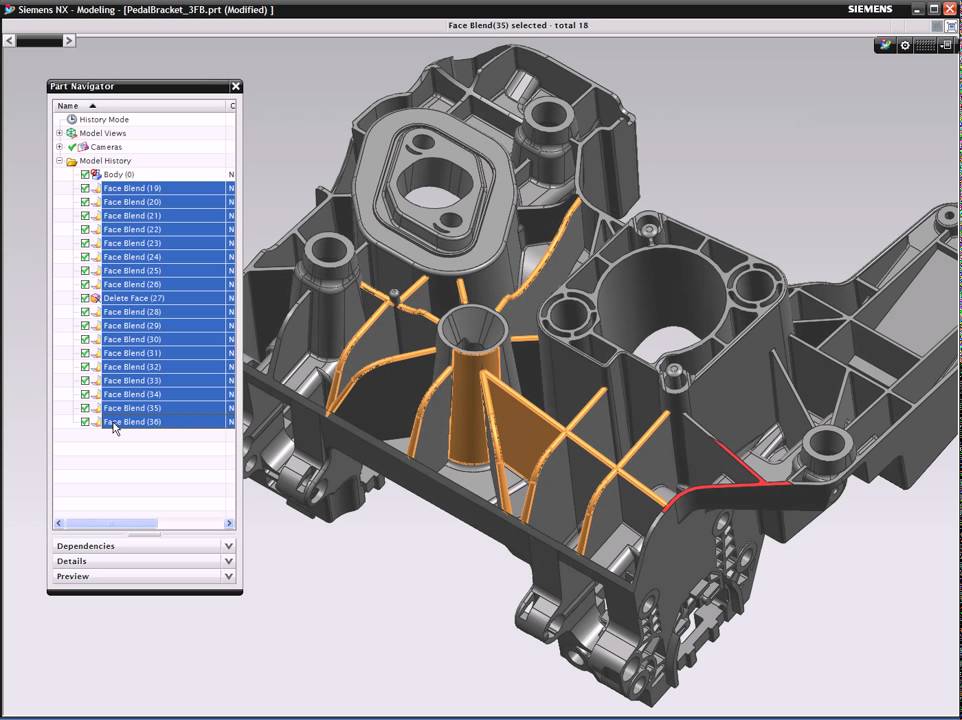Click the History Mode clock icon
Image resolution: width=962 pixels, height=720 pixels.
click(x=71, y=119)
